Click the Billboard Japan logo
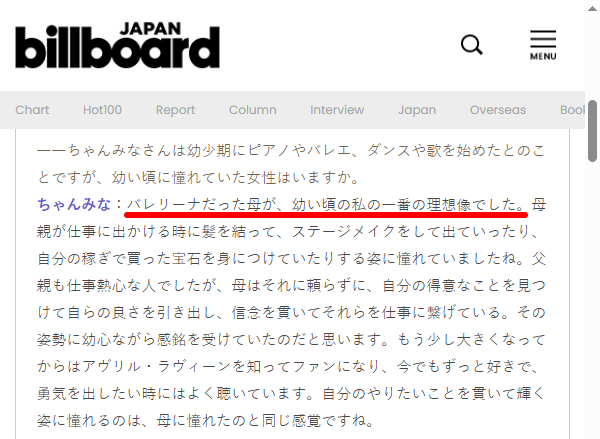Screen dimensions: 600x439 click(x=117, y=45)
